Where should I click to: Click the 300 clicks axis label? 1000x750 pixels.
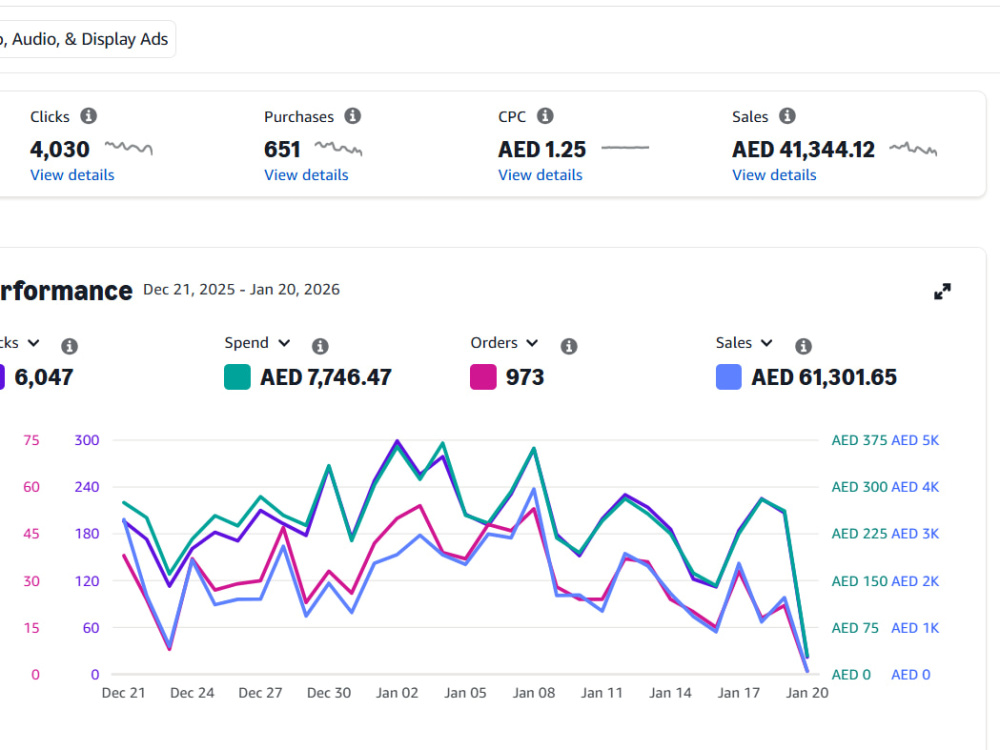(x=87, y=440)
